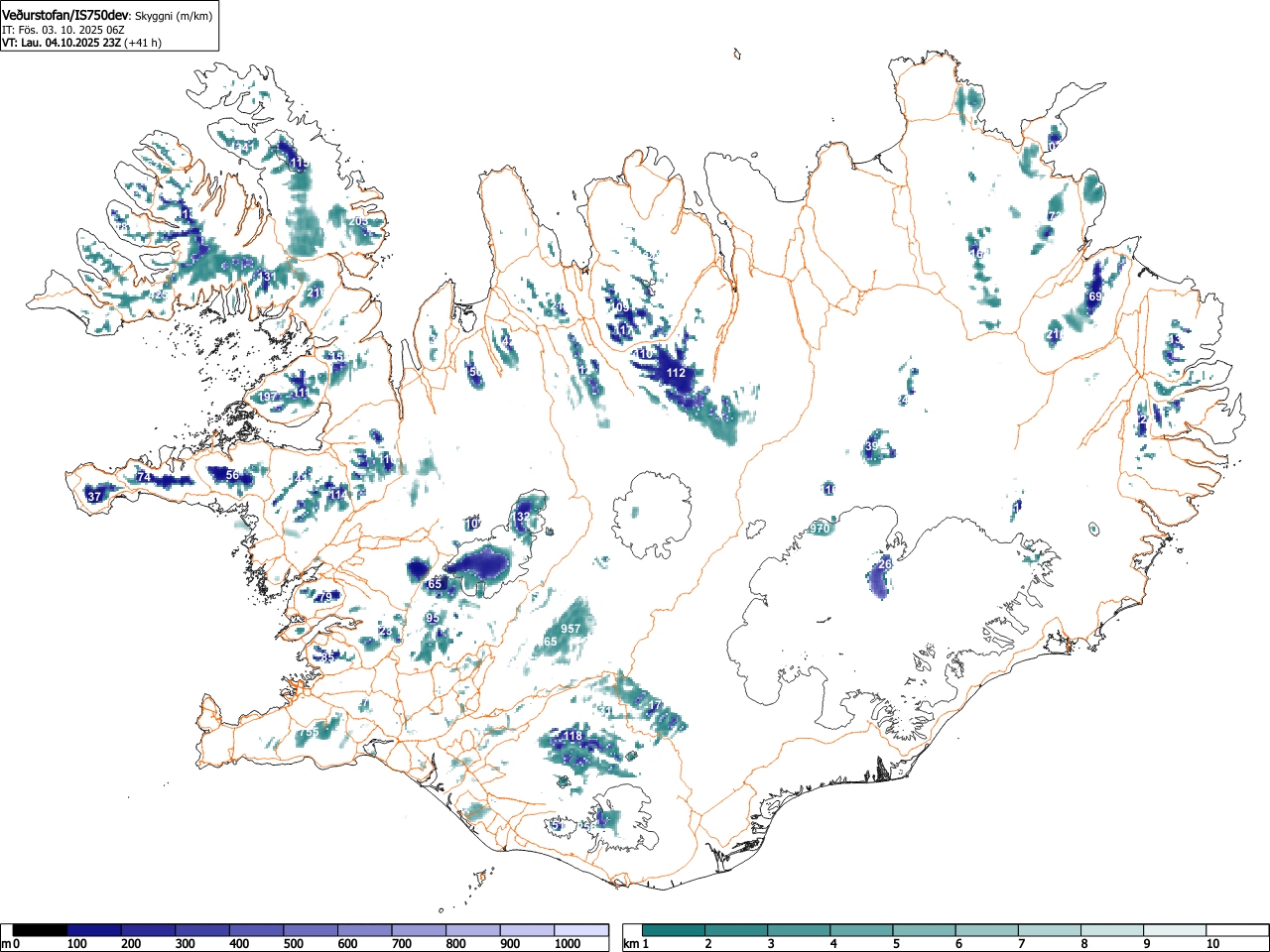Image resolution: width=1270 pixels, height=952 pixels.
Task: Choose the pale 900–1000 m legend swatch
Action: [528, 930]
